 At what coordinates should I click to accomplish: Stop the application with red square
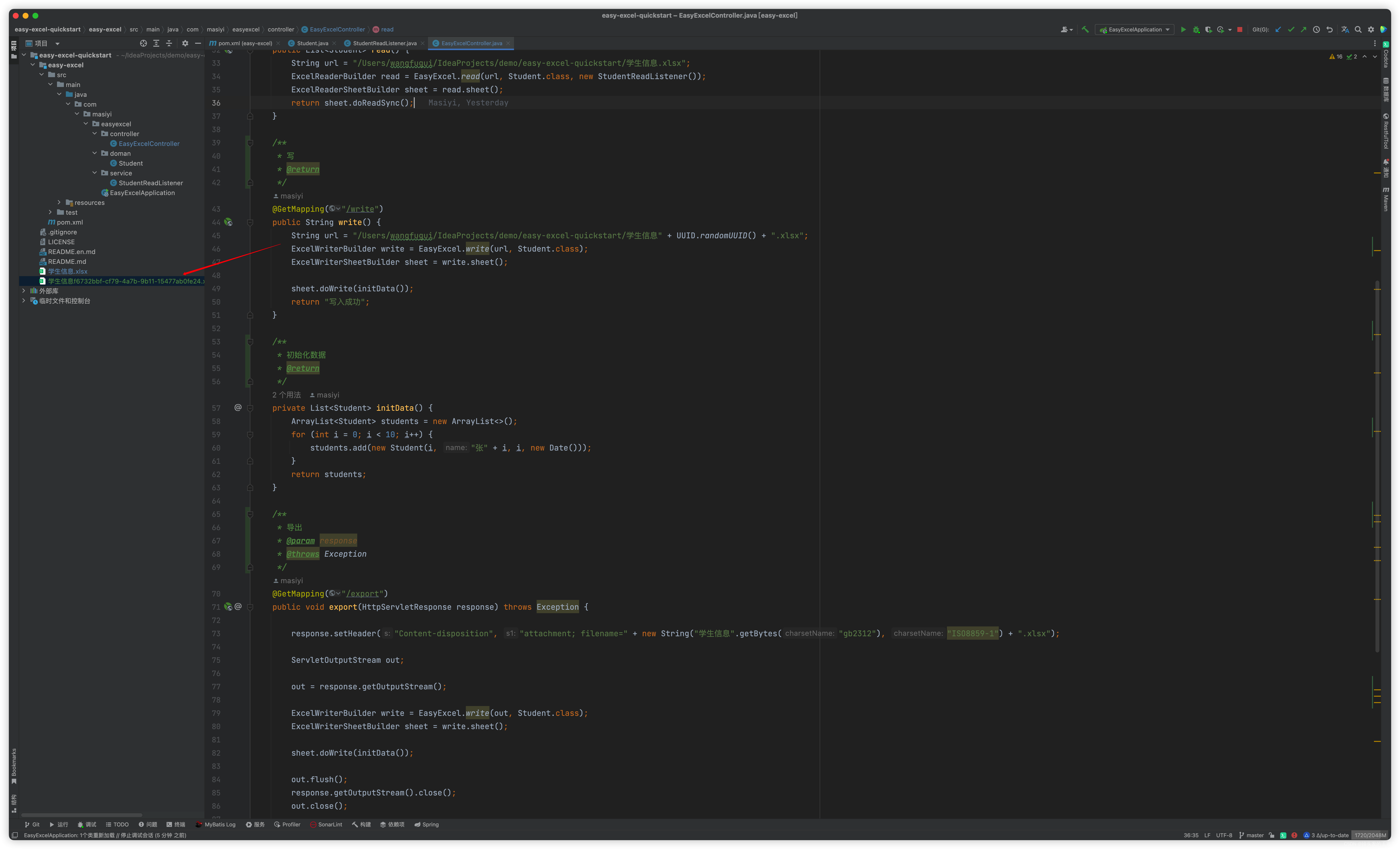(x=1240, y=29)
